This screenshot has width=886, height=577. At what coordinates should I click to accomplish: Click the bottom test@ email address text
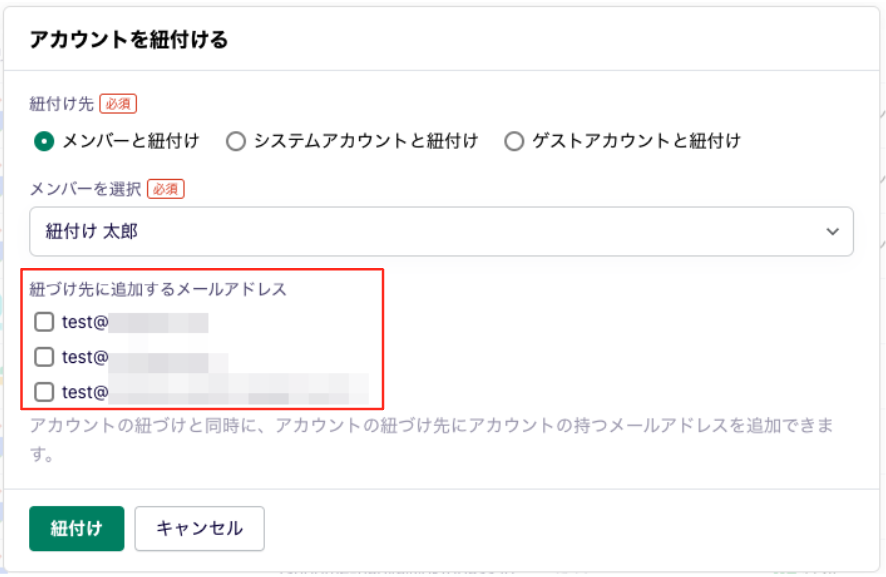coord(215,392)
